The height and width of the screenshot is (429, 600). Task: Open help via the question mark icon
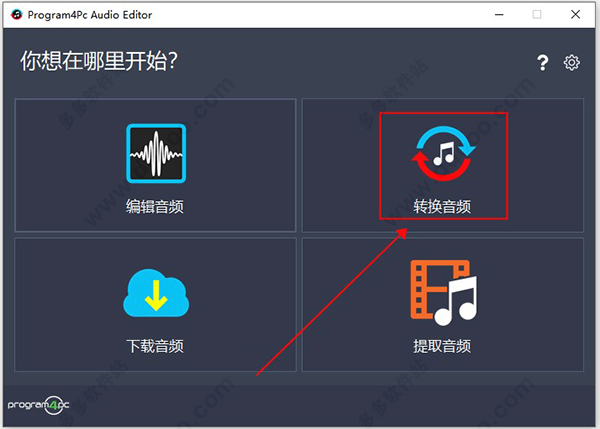(x=542, y=62)
